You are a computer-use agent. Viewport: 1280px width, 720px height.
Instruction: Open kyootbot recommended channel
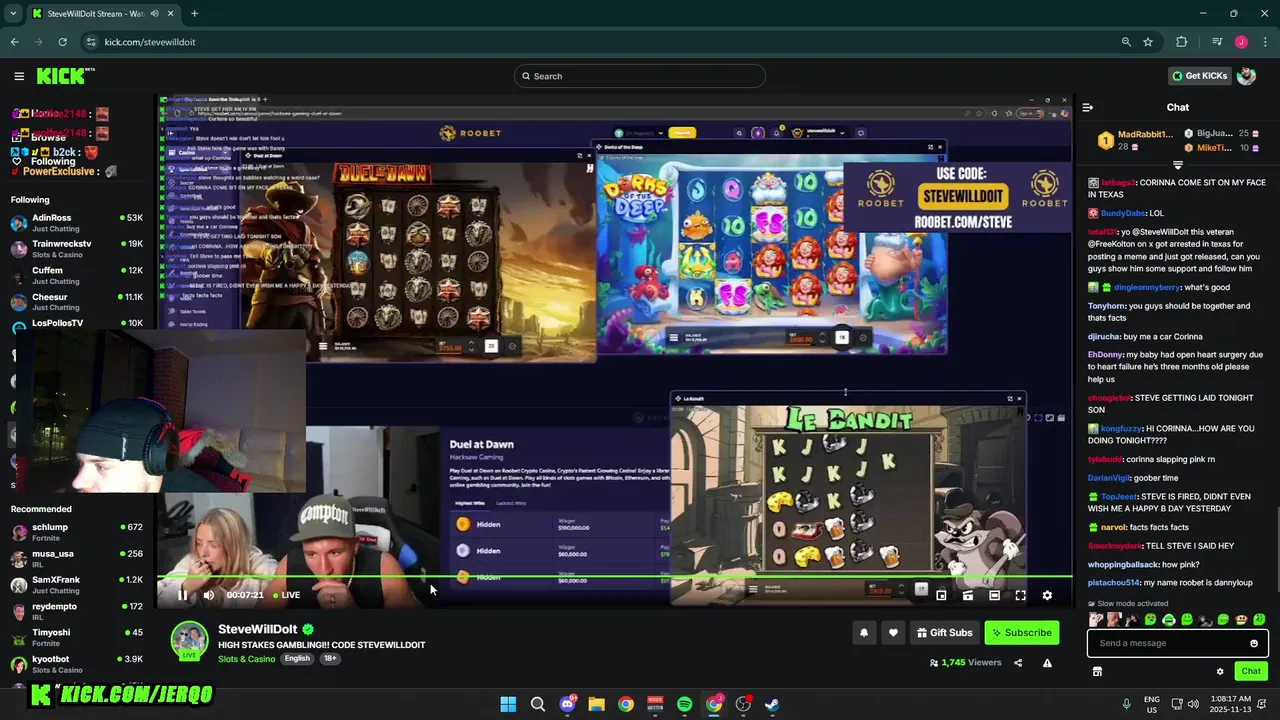(x=77, y=664)
